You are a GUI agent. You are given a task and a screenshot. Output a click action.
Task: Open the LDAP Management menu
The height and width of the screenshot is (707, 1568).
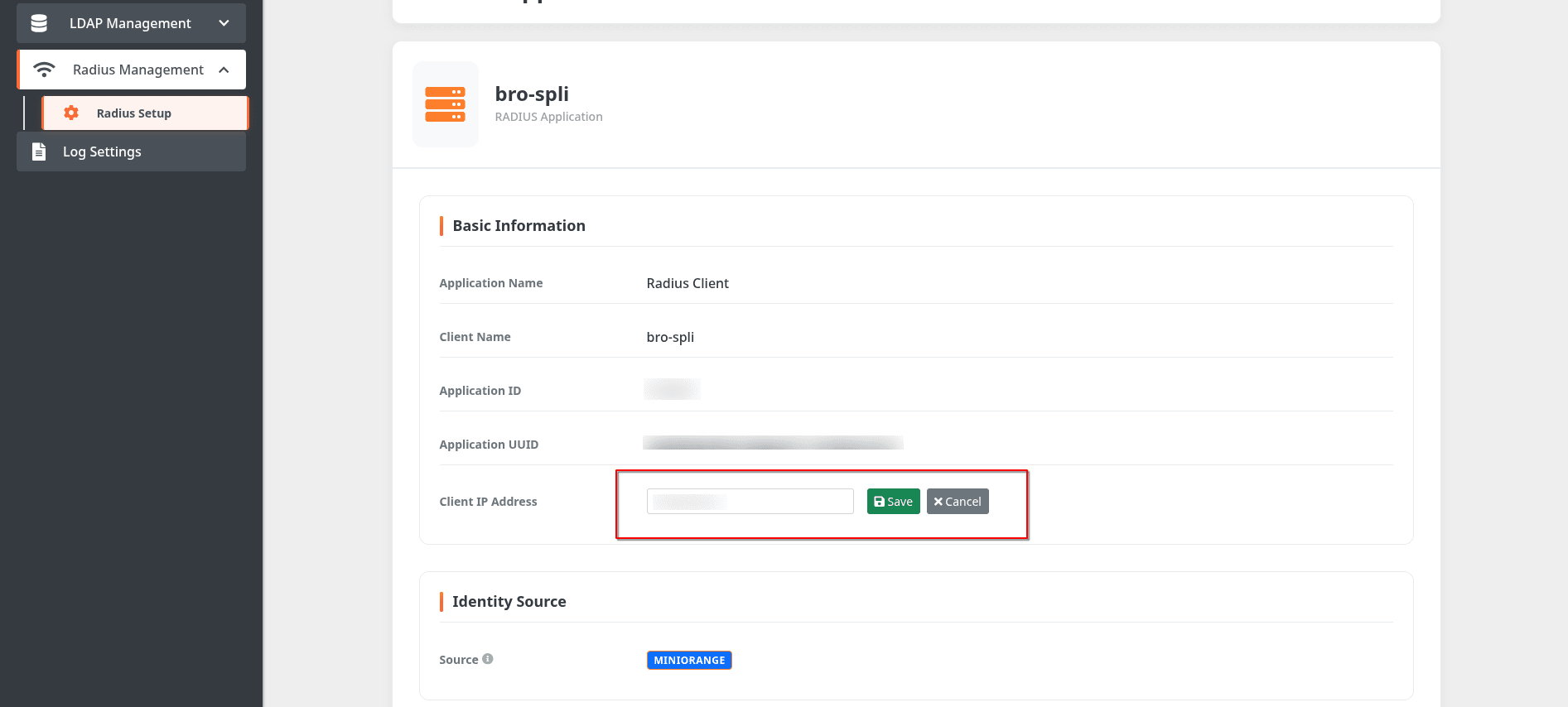click(x=131, y=23)
